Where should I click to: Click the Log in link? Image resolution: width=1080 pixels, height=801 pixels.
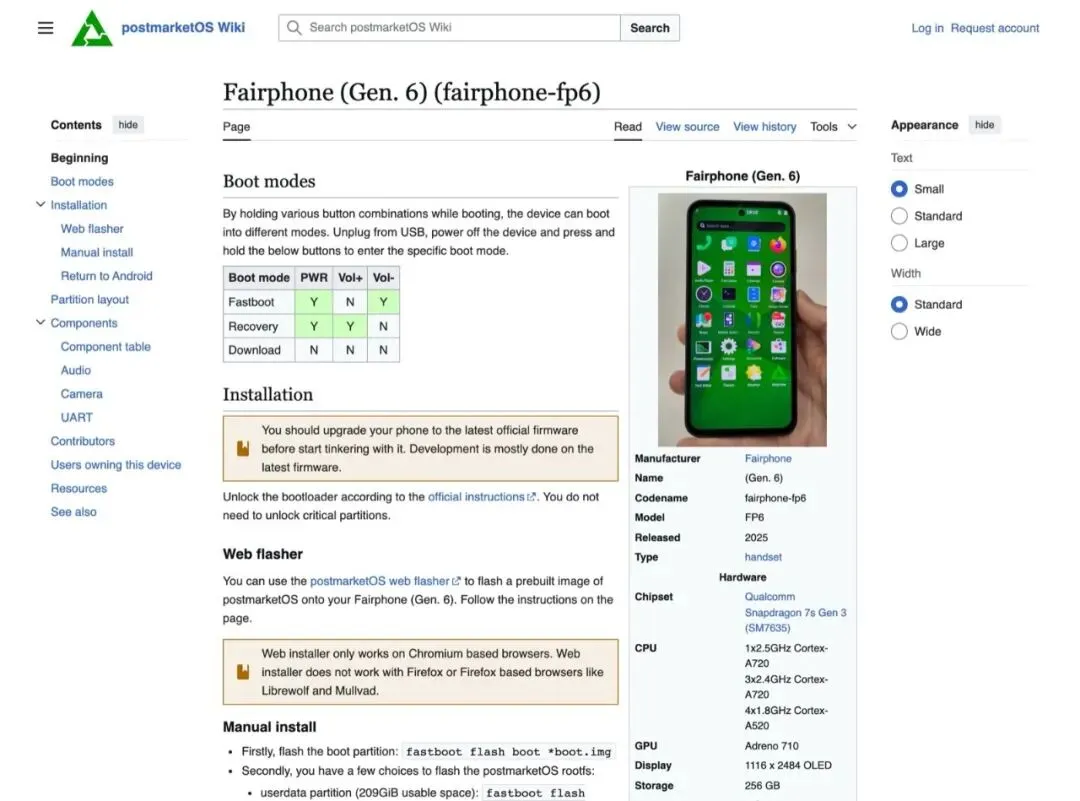pos(927,28)
